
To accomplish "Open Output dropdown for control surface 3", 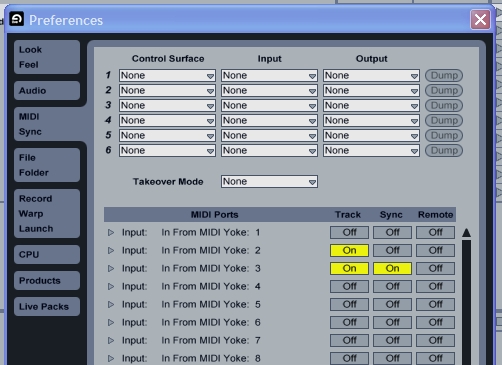I will pos(371,106).
